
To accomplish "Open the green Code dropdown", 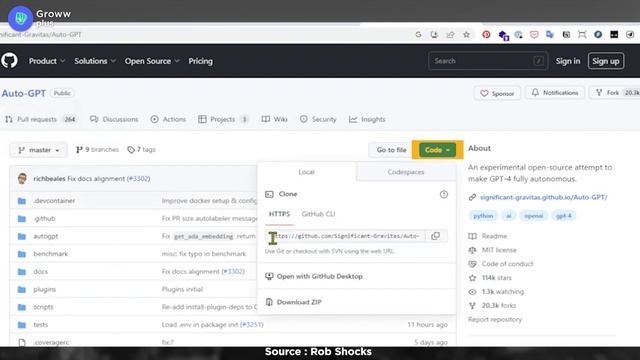I will click(437, 150).
